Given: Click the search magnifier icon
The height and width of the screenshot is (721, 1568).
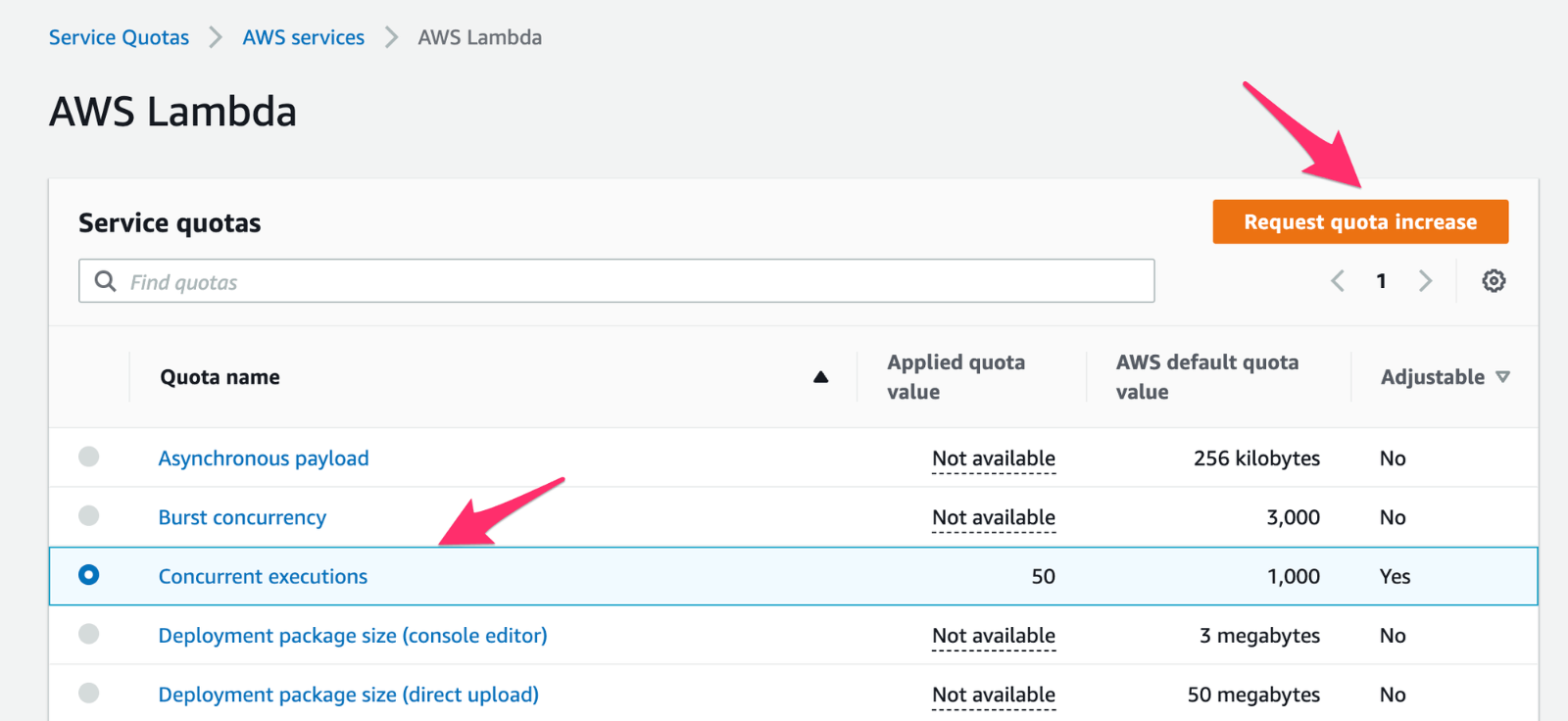Looking at the screenshot, I should coord(105,281).
